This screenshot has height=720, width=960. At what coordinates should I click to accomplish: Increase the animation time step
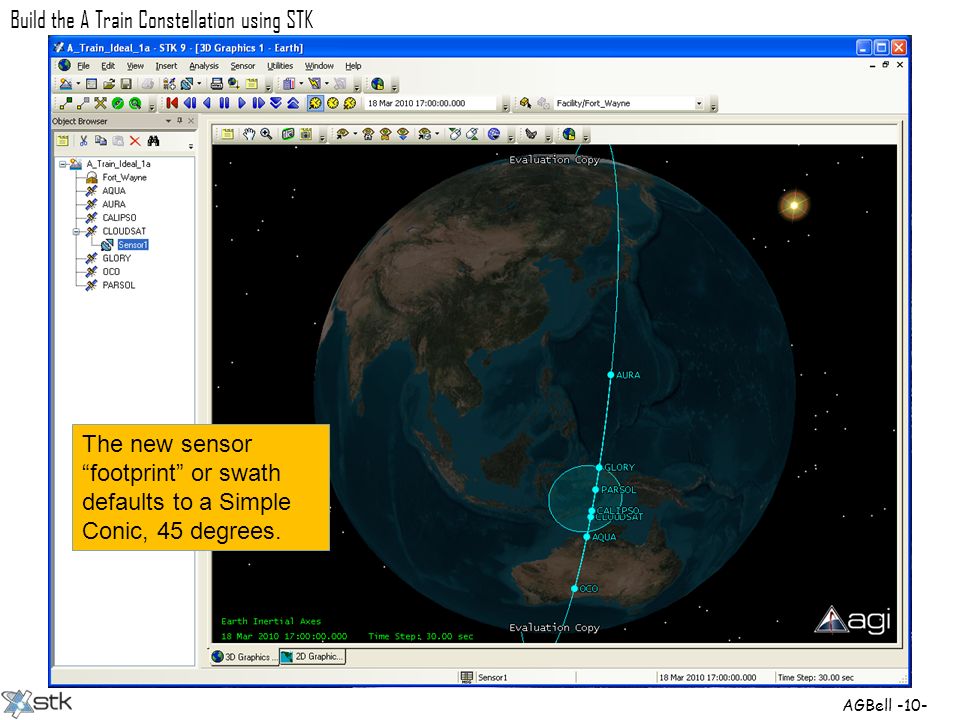coord(293,103)
